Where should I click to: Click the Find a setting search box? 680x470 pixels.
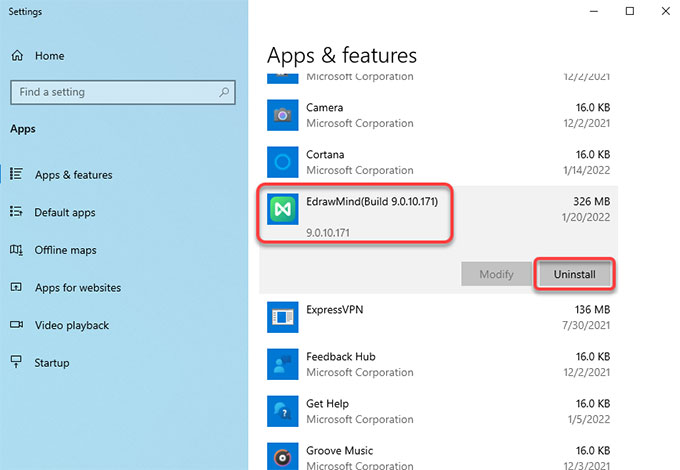[x=123, y=92]
